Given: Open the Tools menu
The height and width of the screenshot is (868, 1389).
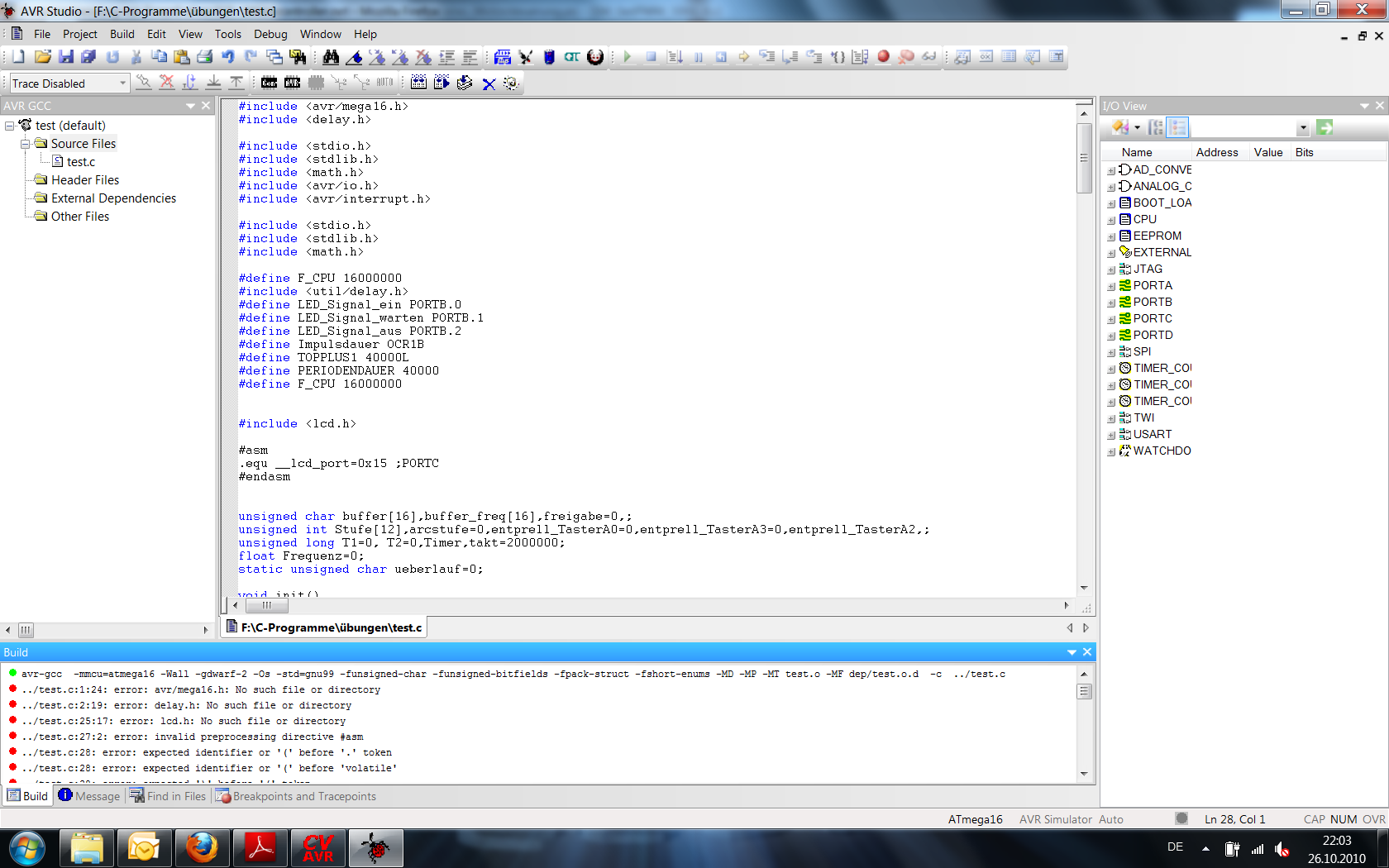Looking at the screenshot, I should tap(228, 34).
